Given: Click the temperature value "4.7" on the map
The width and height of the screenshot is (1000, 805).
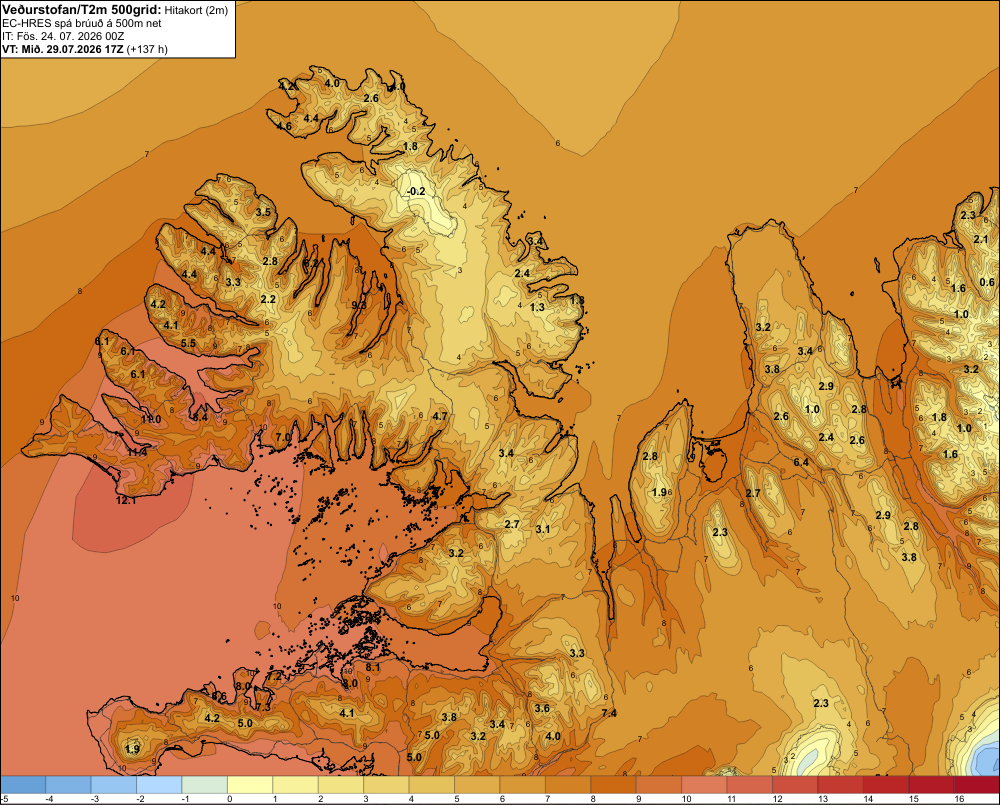Looking at the screenshot, I should point(439,417).
